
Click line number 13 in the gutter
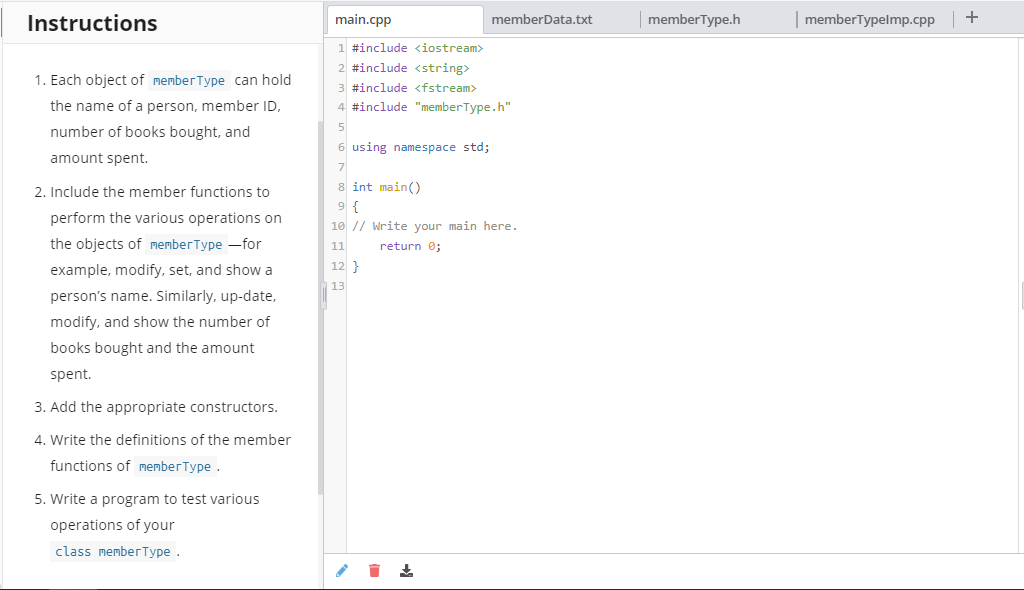338,286
